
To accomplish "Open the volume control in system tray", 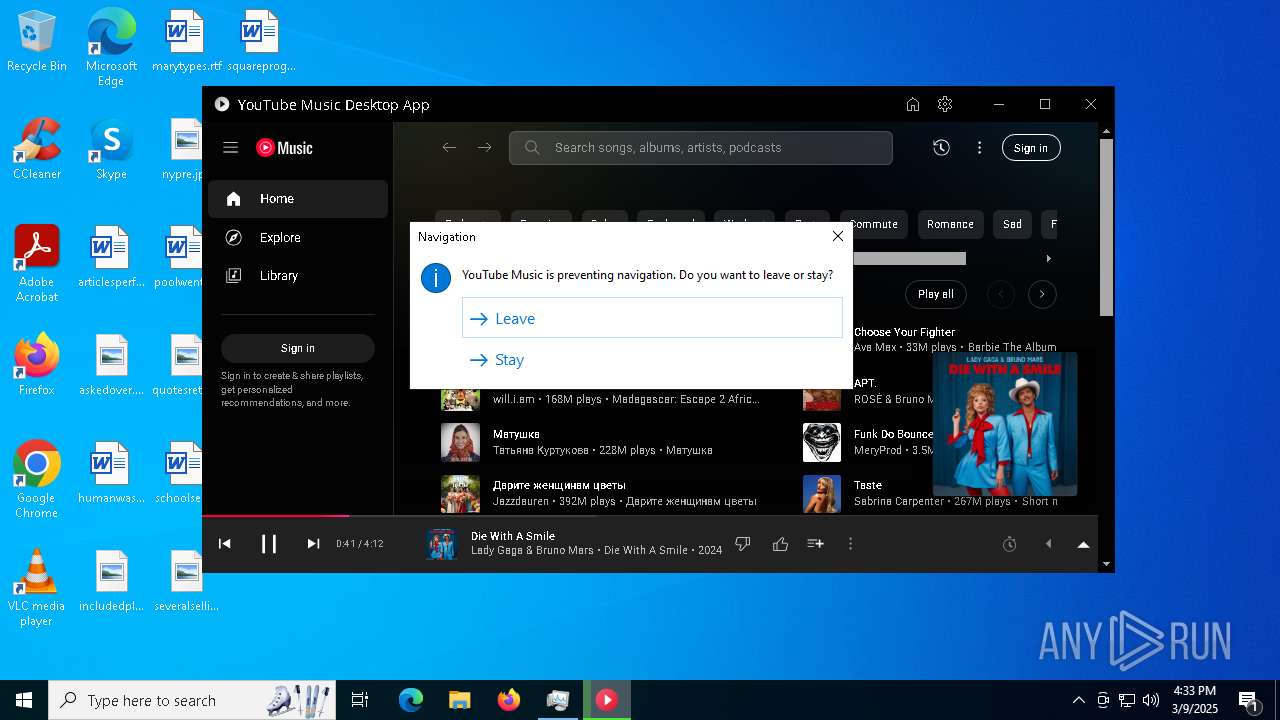I will (1151, 700).
